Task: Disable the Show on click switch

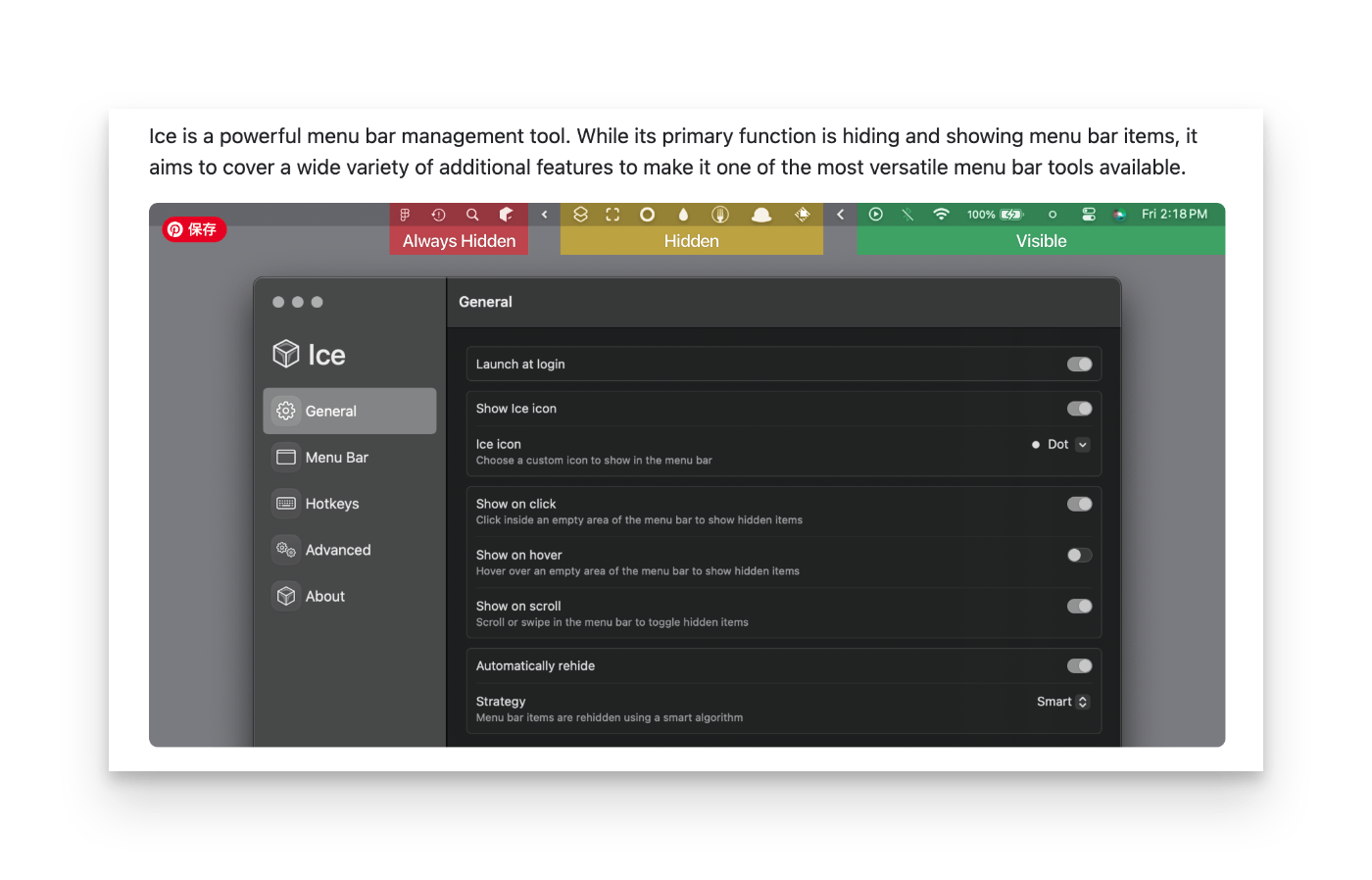Action: 1080,504
